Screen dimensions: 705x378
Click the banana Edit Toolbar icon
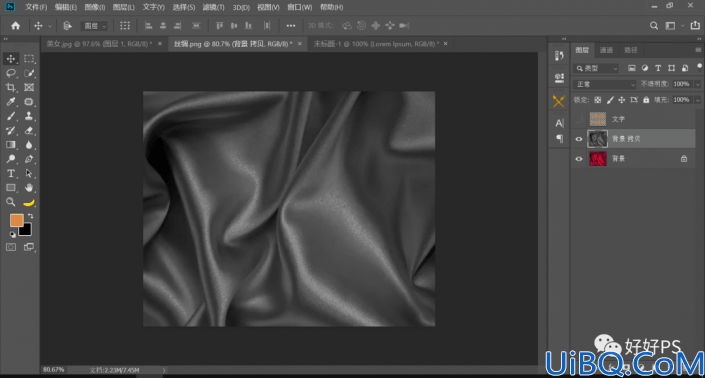point(29,203)
